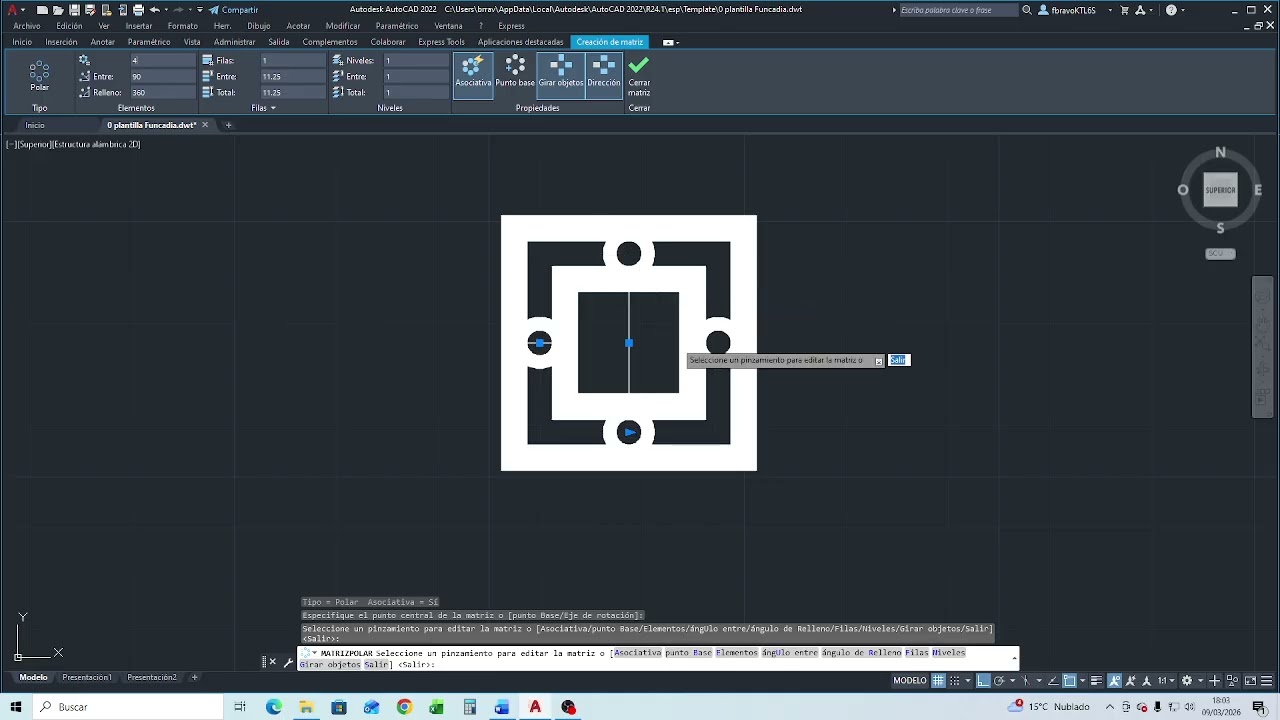The width and height of the screenshot is (1280, 720).
Task: Open the help question mark icon
Action: [x=1171, y=10]
